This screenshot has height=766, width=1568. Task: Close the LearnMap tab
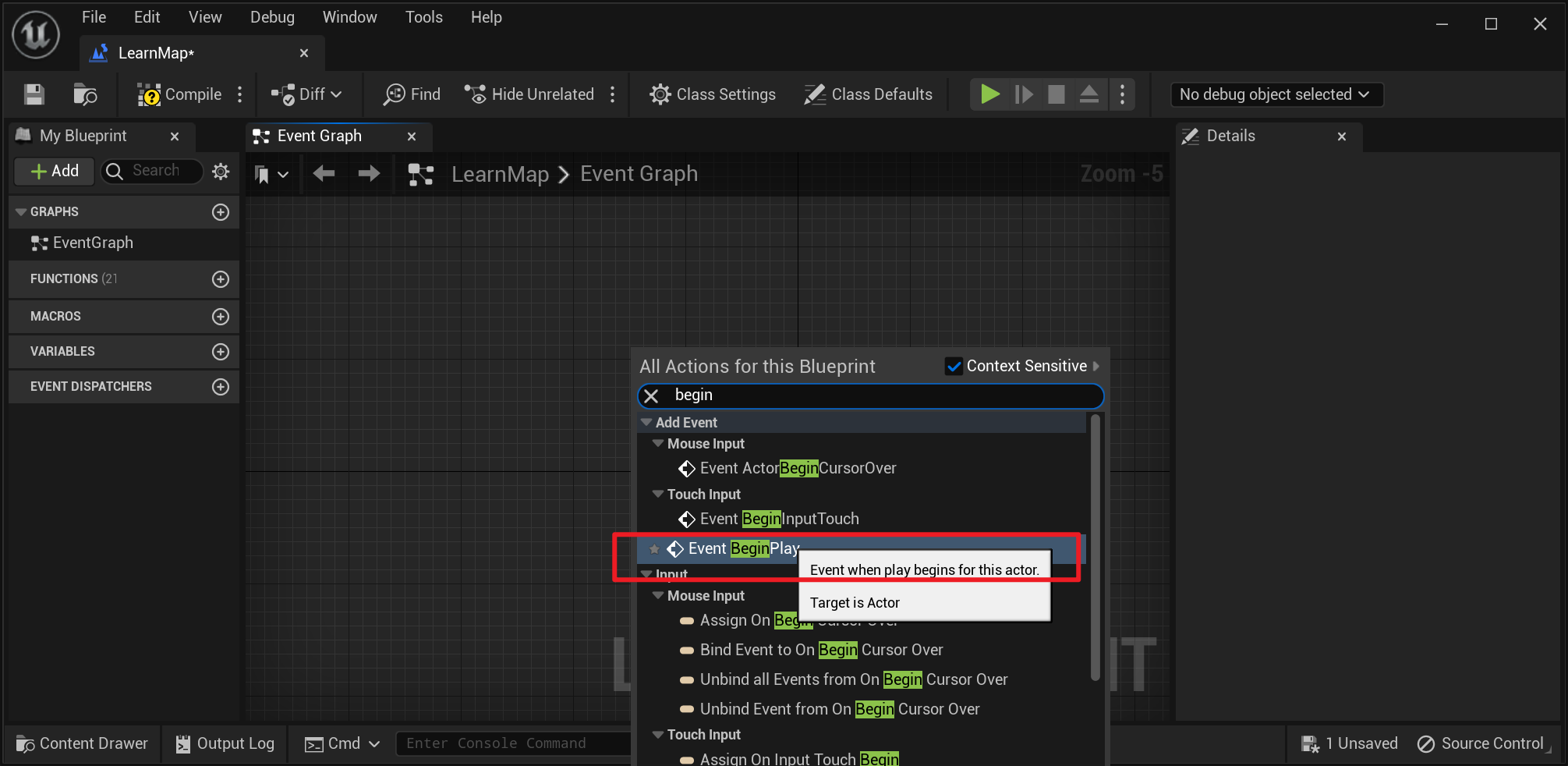point(304,53)
